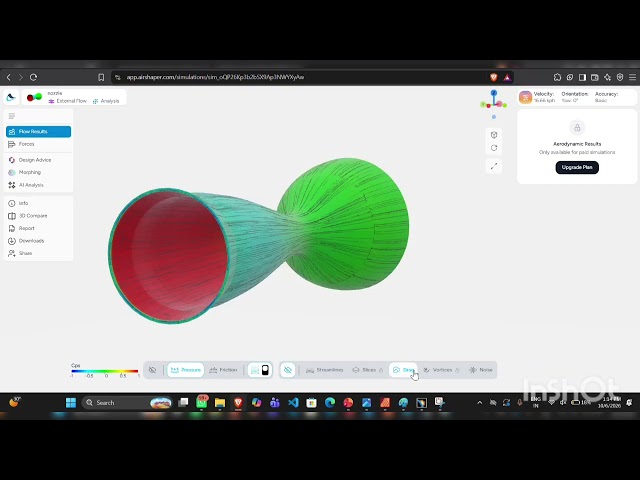
Task: Click the view cube icon button
Action: (494, 135)
